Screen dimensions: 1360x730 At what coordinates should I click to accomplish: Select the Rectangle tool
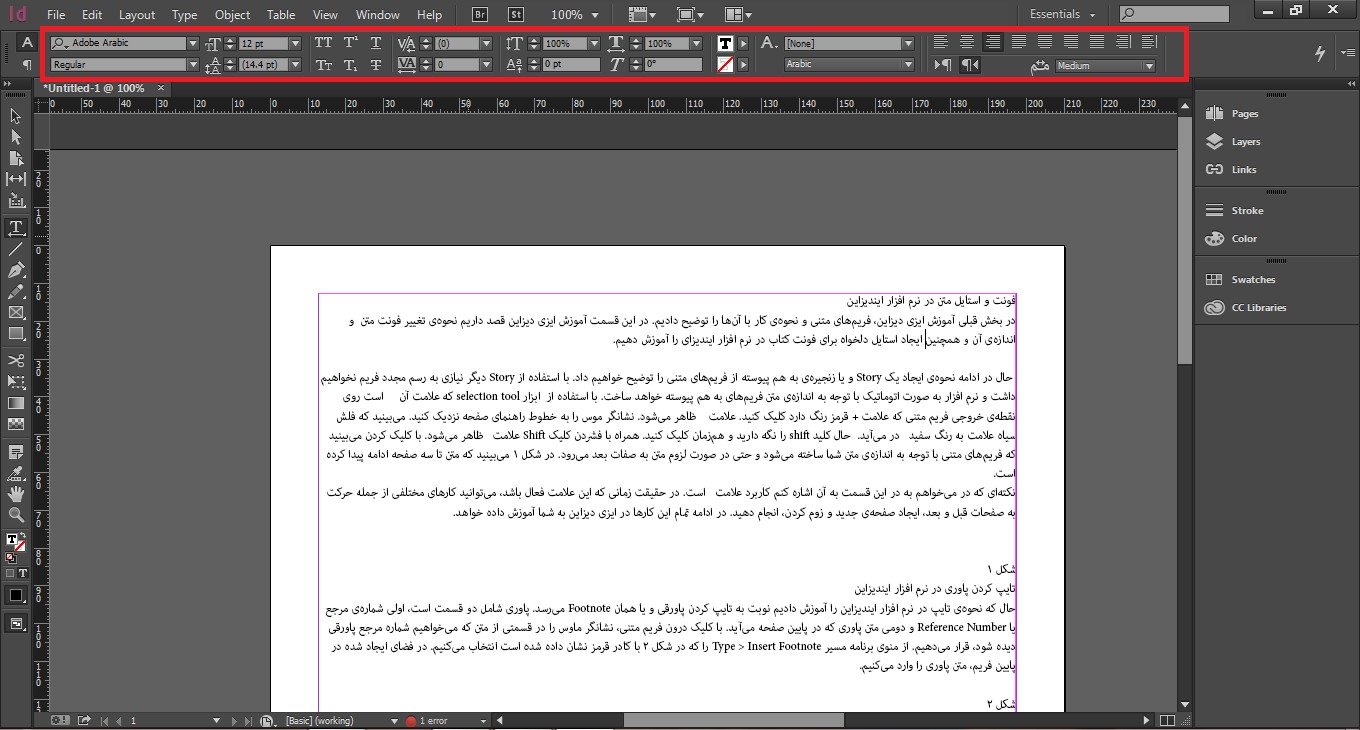16,334
